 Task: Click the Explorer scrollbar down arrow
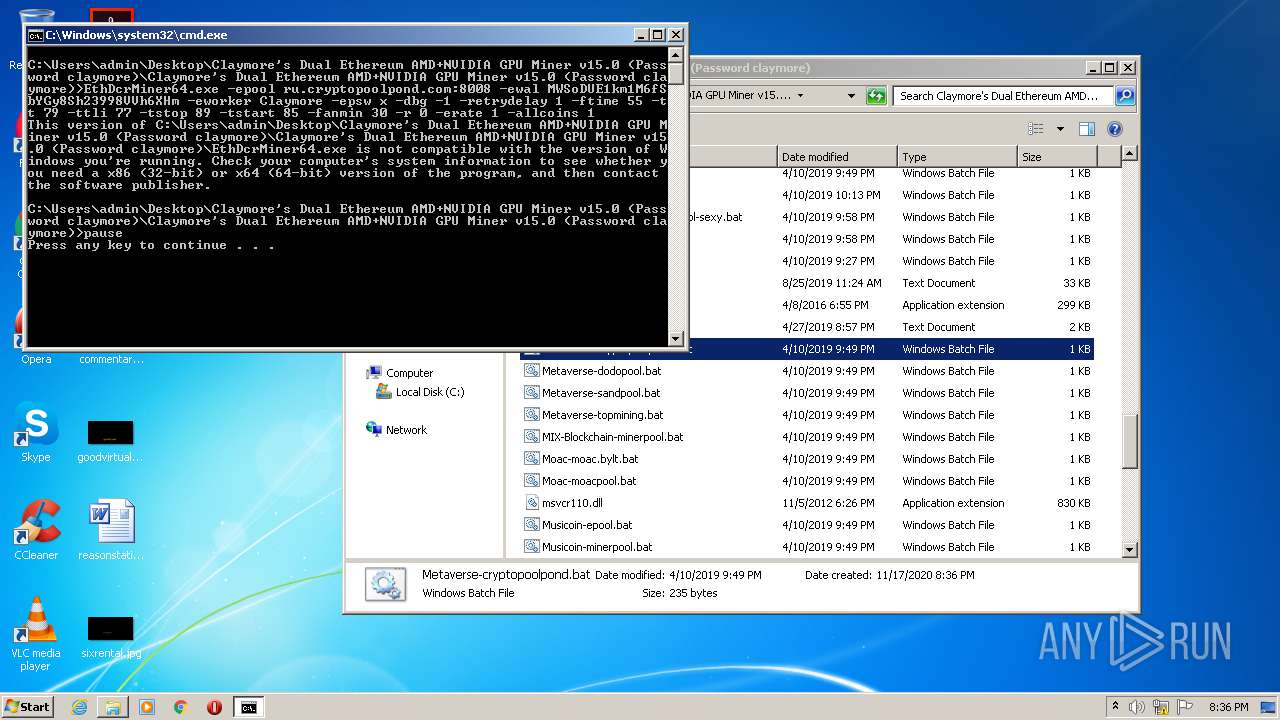coord(1130,549)
